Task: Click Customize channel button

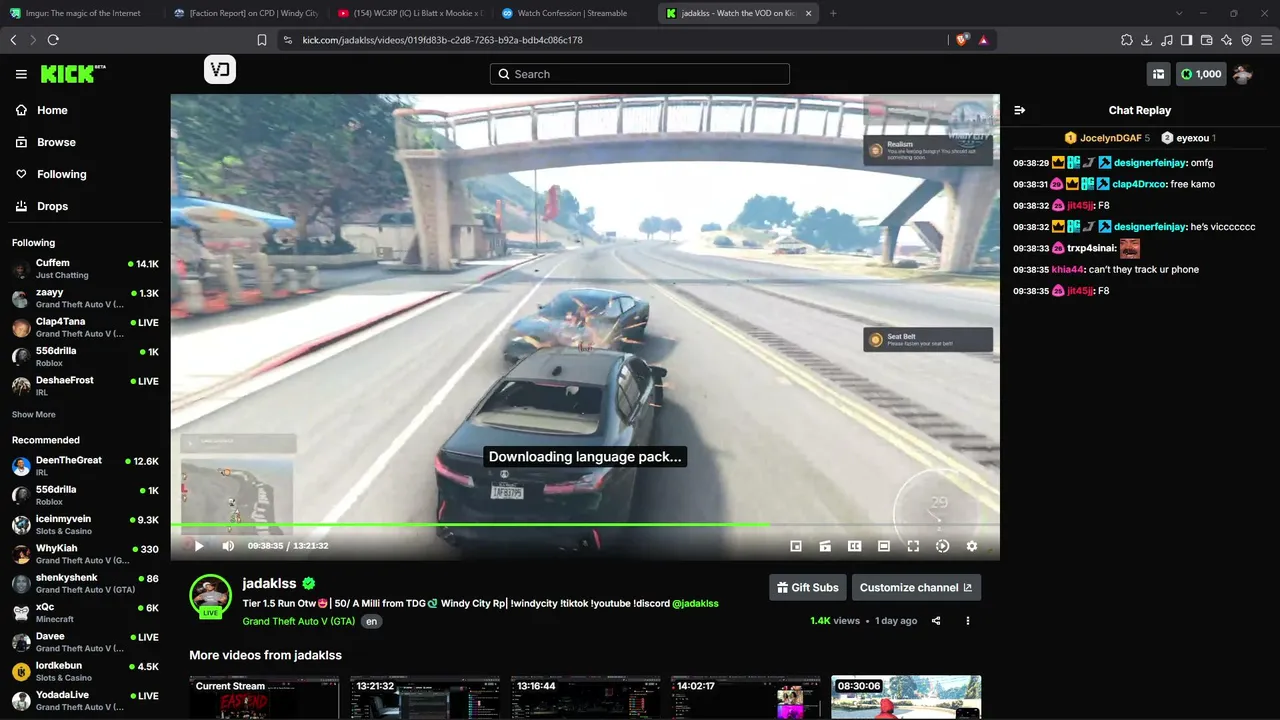Action: 916,588
